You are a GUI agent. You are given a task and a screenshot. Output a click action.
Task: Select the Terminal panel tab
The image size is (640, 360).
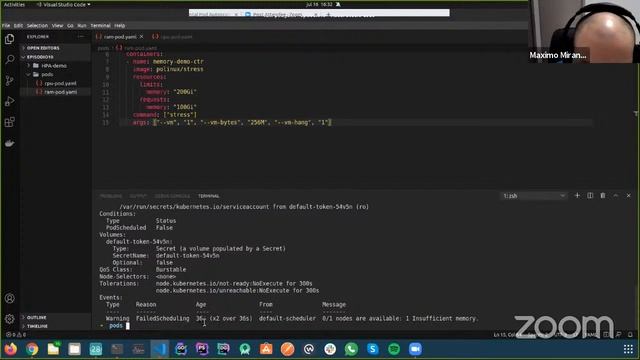point(209,196)
